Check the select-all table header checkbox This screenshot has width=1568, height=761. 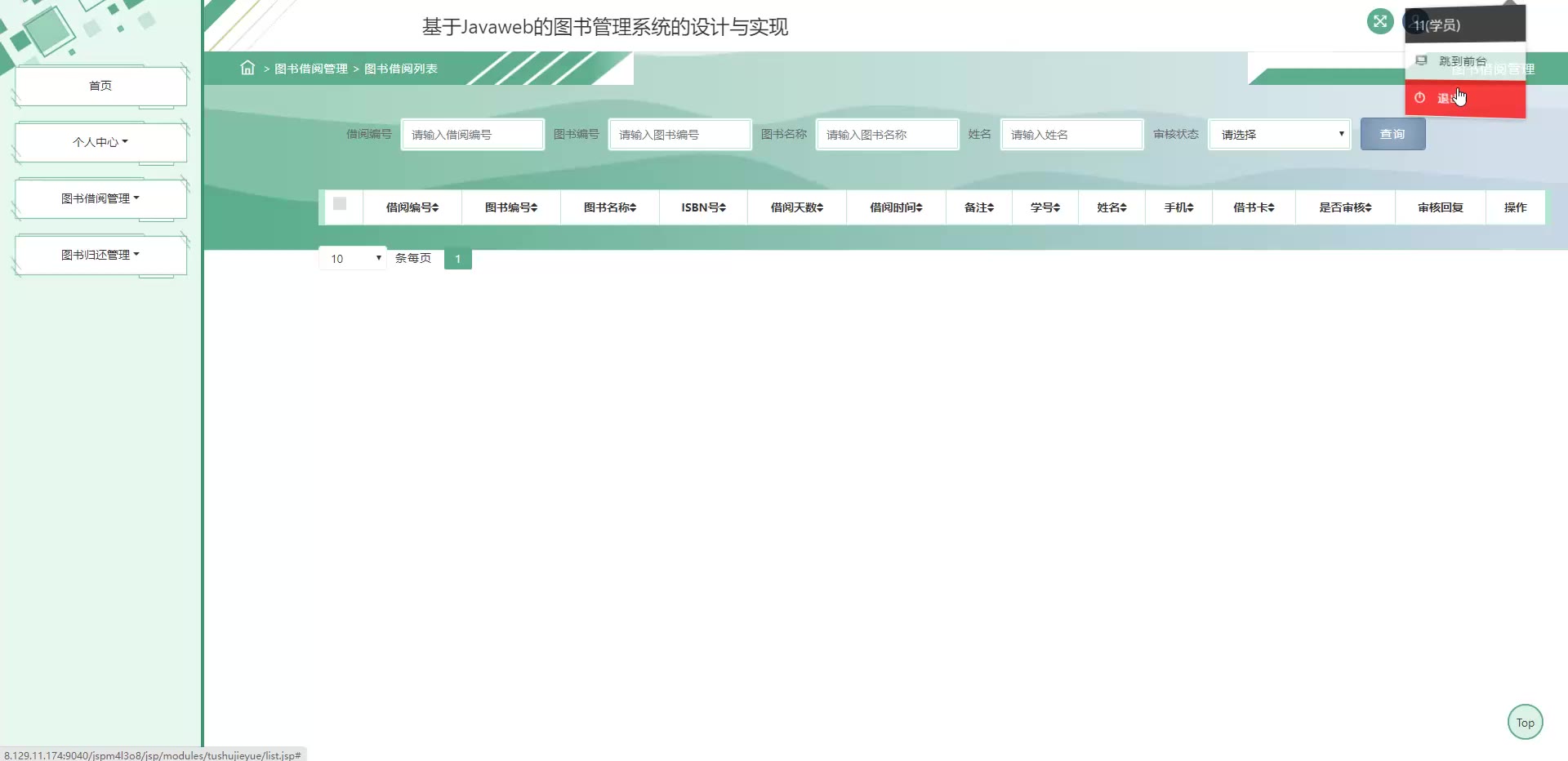tap(340, 204)
